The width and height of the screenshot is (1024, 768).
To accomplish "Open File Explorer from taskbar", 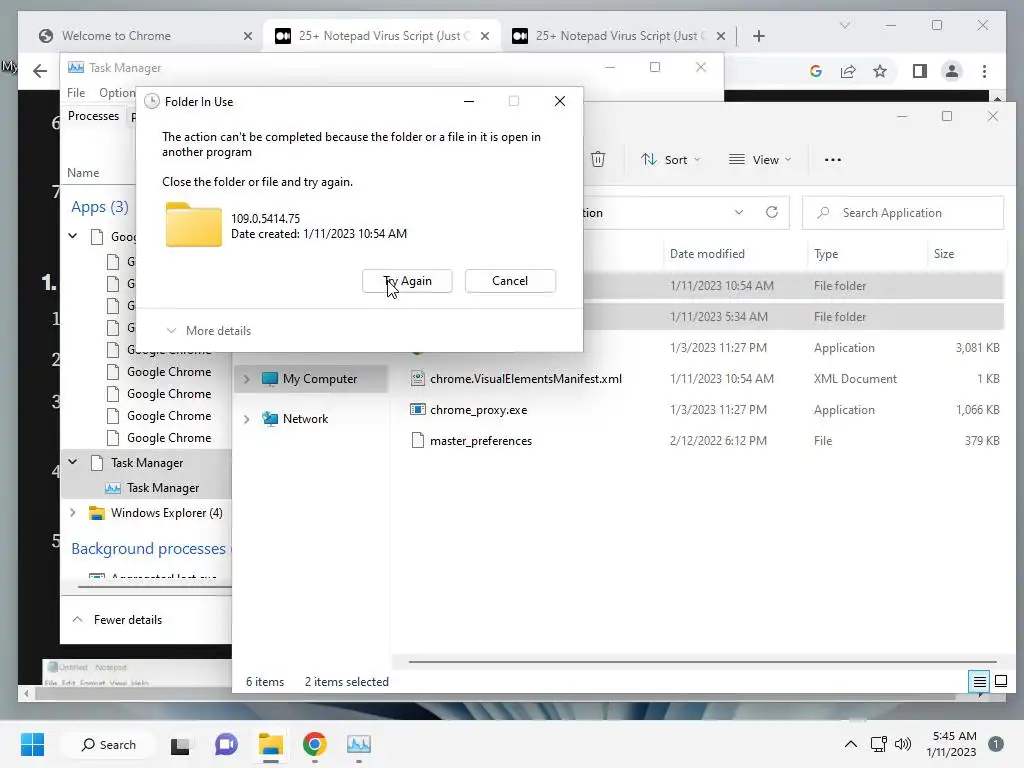I will [270, 744].
